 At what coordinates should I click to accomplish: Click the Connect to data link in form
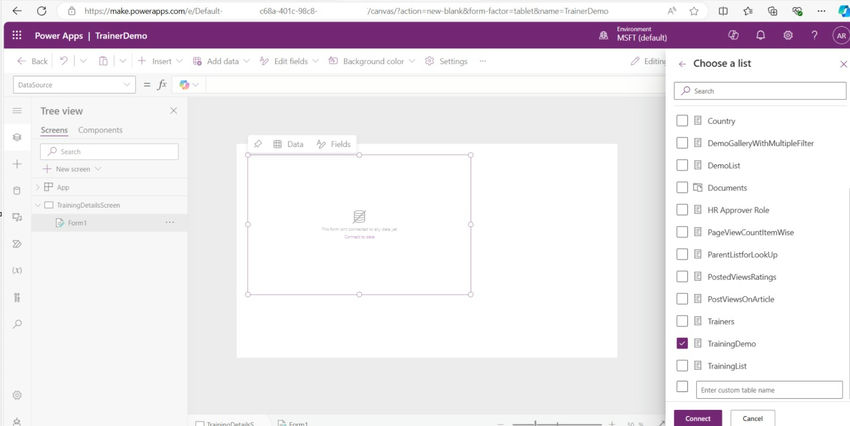click(x=359, y=237)
